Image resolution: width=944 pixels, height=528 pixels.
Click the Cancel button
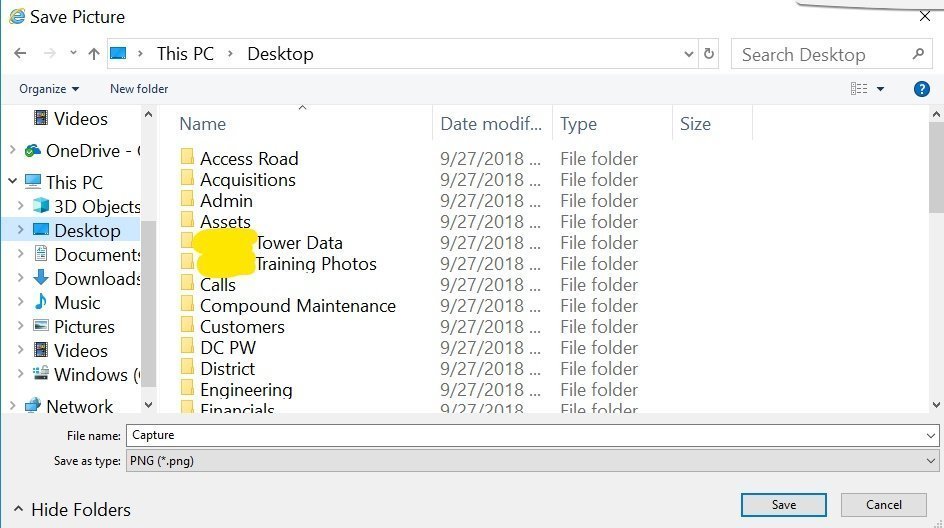[x=883, y=505]
